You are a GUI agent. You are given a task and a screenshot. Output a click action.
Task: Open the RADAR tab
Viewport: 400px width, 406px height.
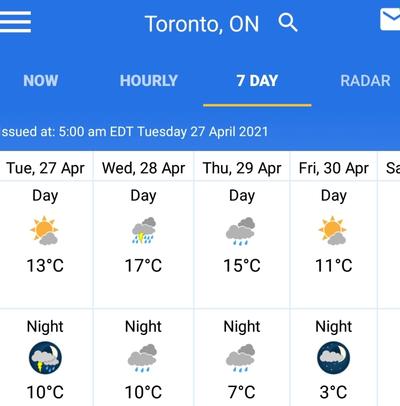(365, 81)
